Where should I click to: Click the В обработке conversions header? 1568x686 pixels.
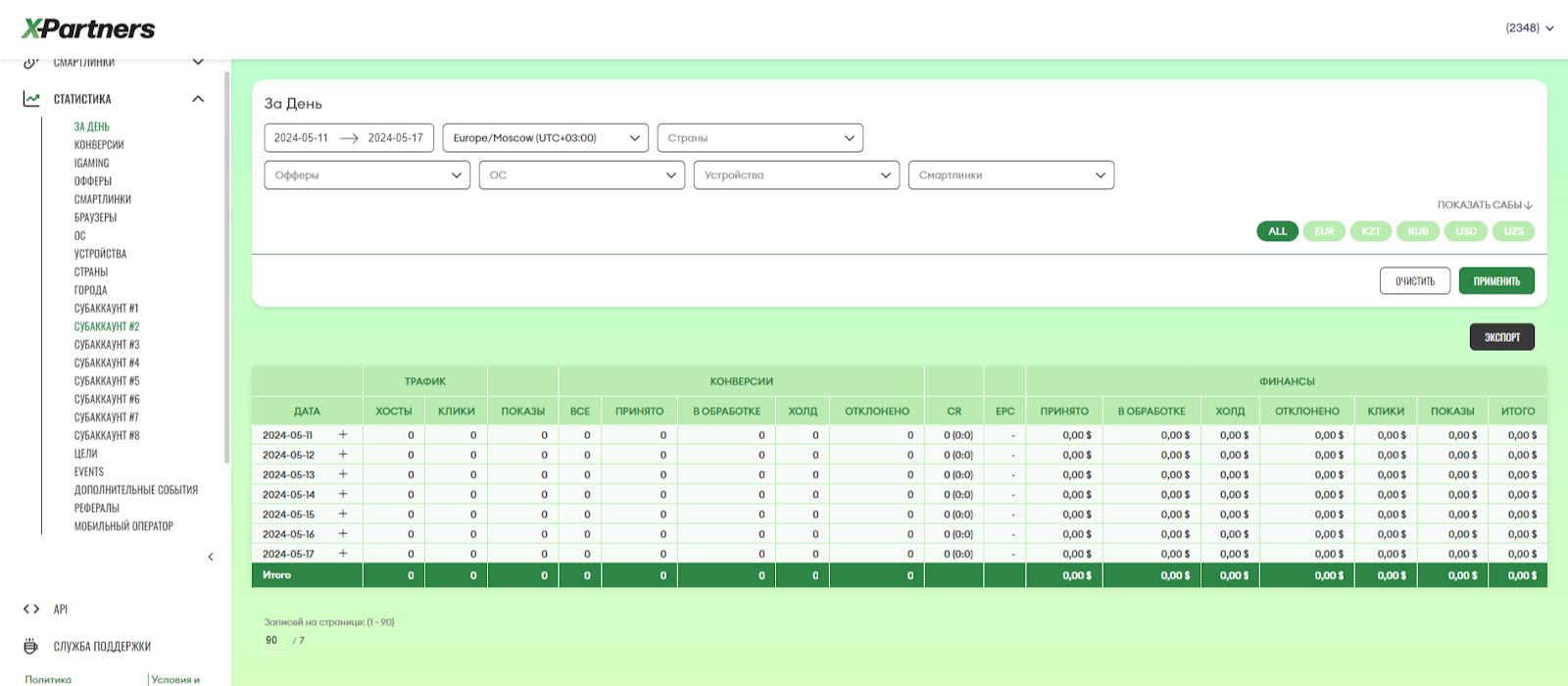[726, 411]
